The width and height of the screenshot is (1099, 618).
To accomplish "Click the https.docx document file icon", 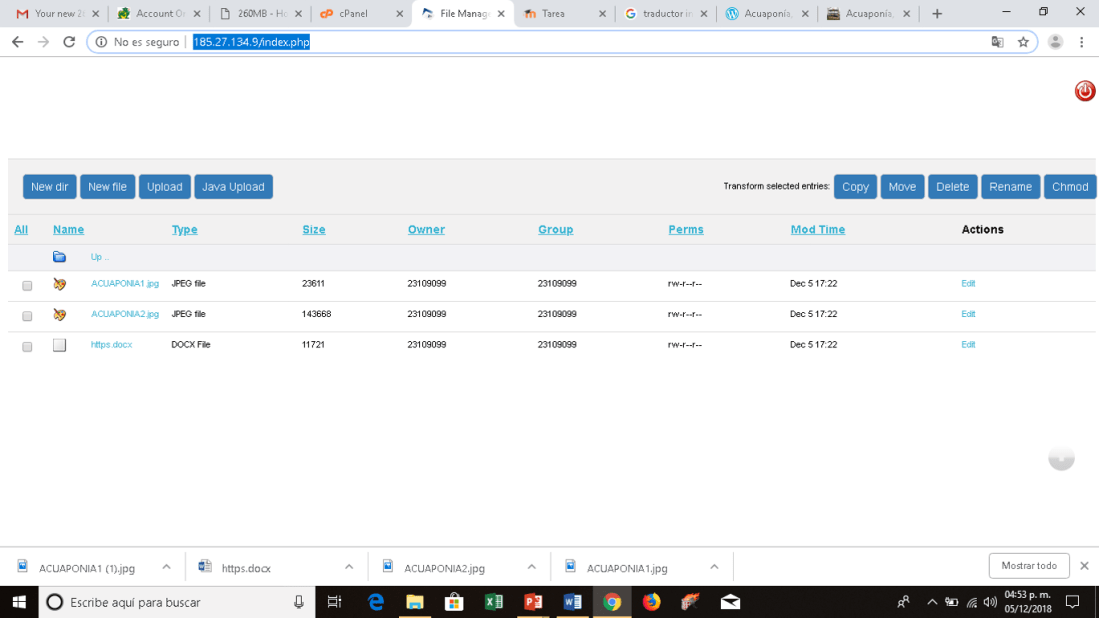I will point(60,345).
